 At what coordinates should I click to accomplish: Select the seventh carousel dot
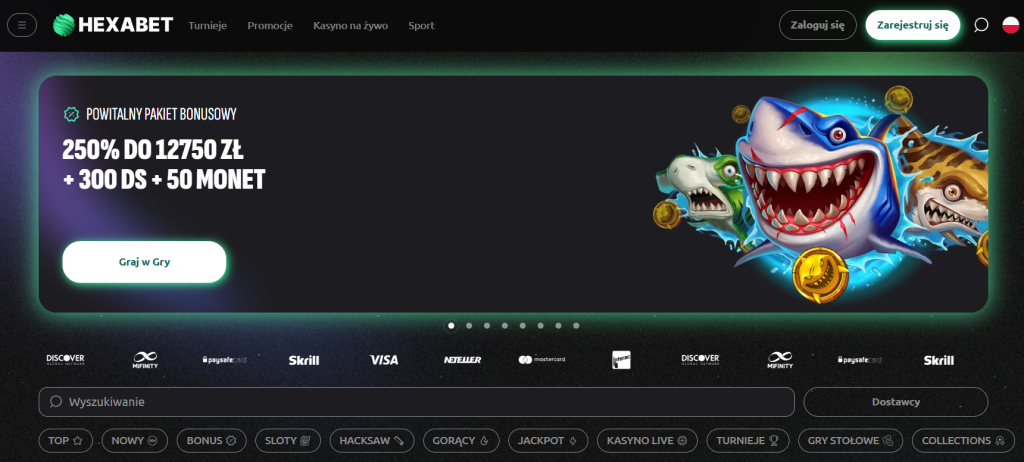[x=558, y=325]
